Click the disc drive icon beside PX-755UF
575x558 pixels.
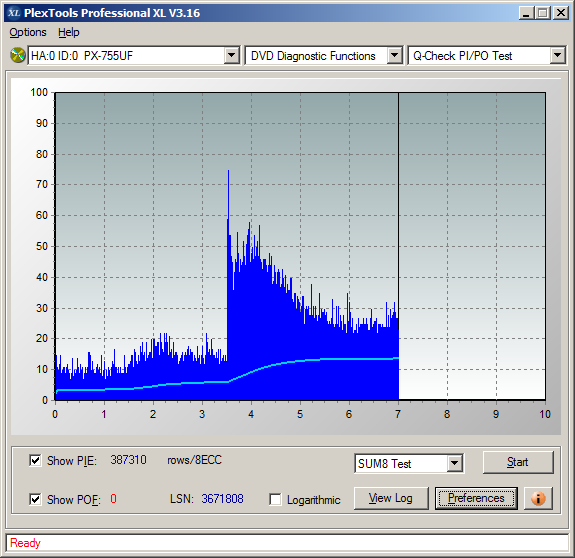pos(17,55)
